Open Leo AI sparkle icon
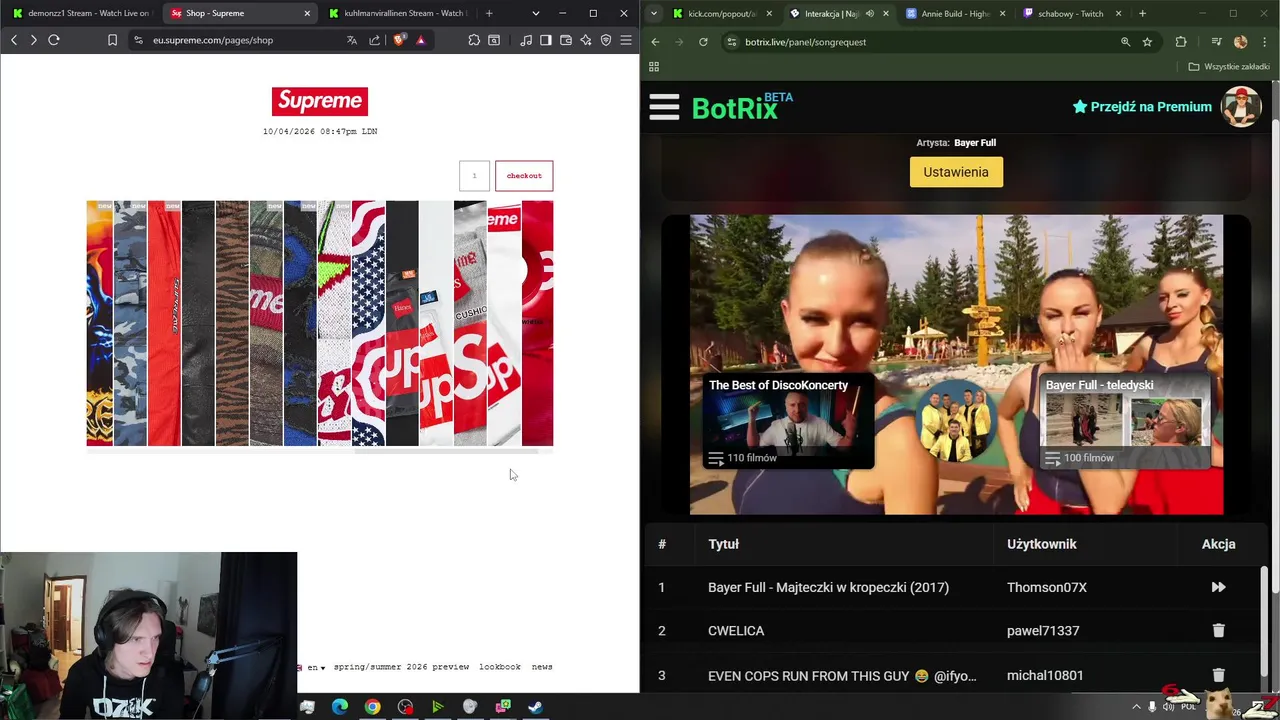Image resolution: width=1280 pixels, height=720 pixels. pyautogui.click(x=586, y=40)
